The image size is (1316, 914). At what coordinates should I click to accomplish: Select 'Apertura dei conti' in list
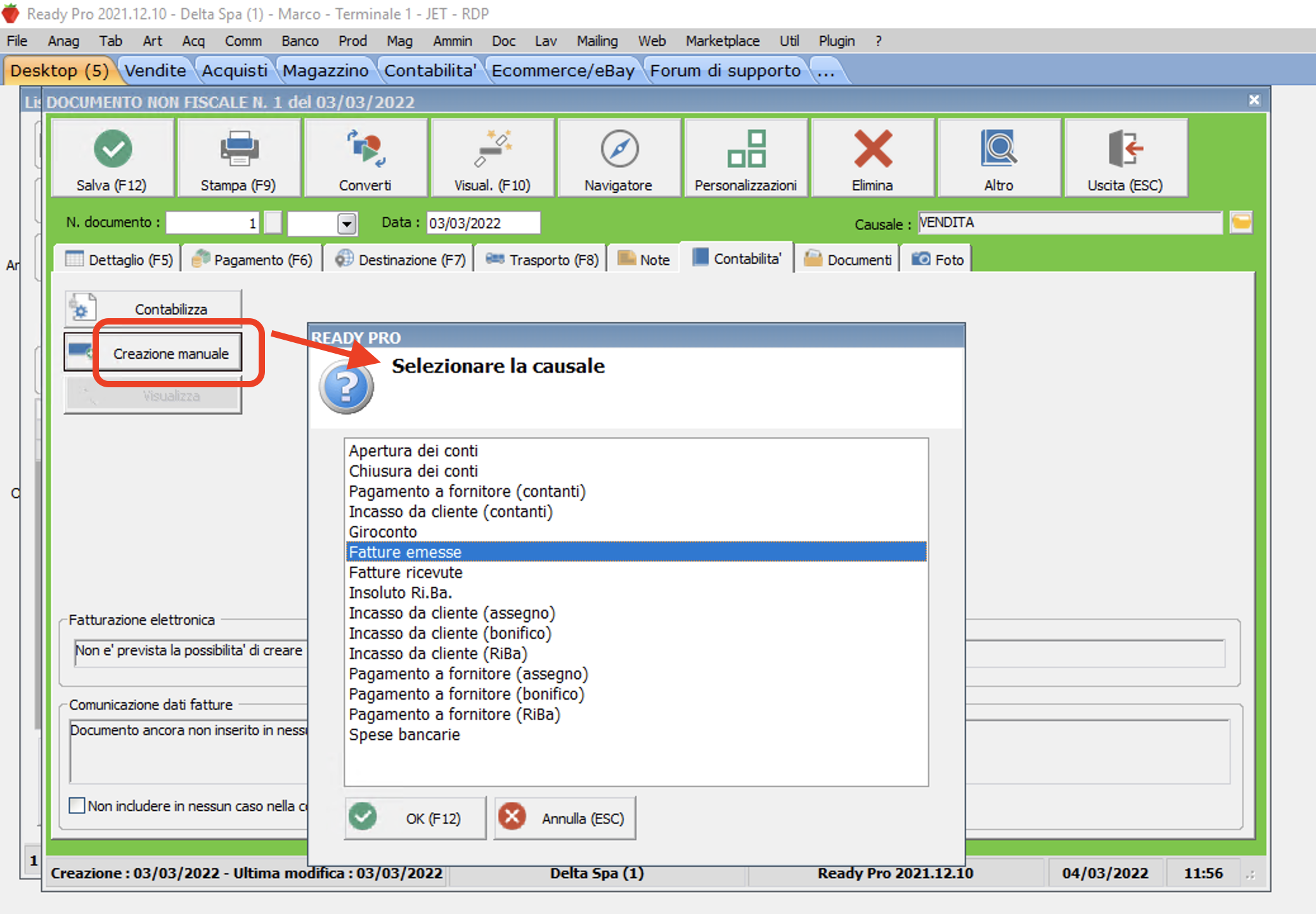click(636, 451)
